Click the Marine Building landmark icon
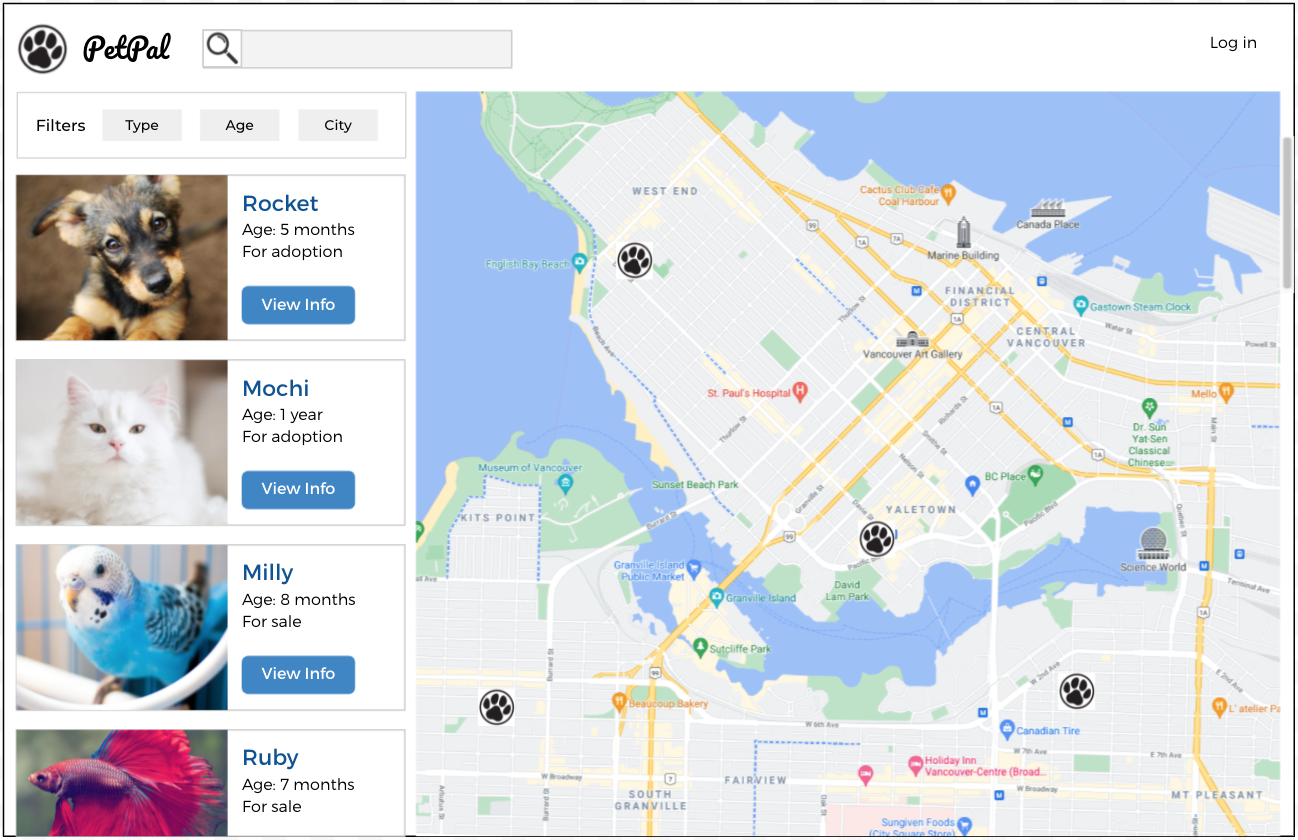 963,232
